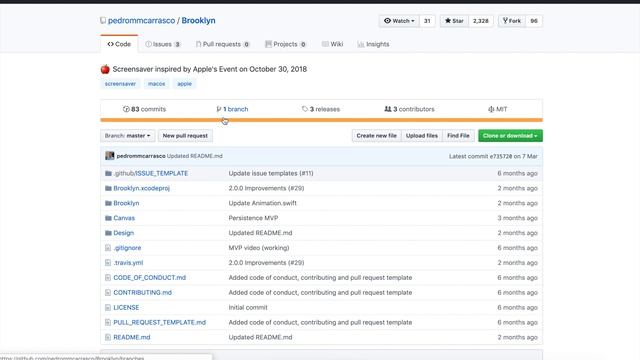Click 'Update Animation.swift' commit message

tap(262, 203)
